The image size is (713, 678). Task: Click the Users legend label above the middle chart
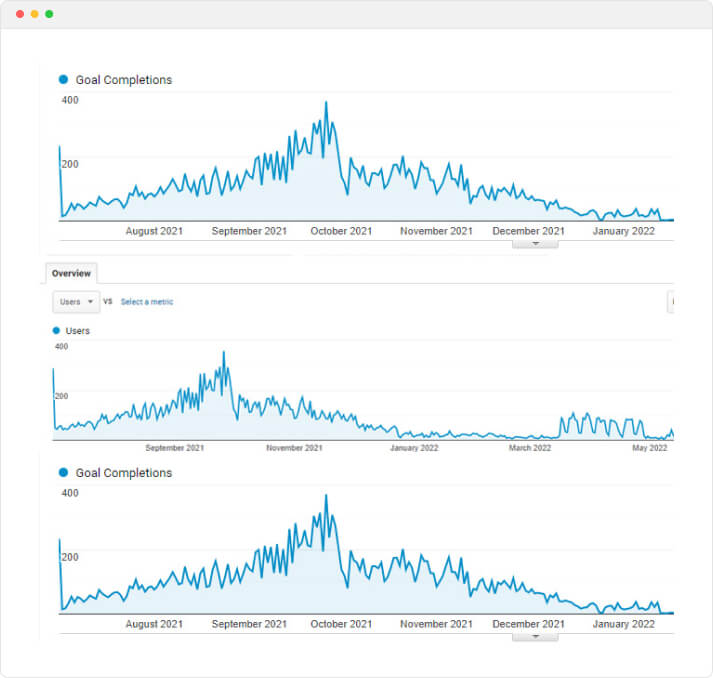[x=77, y=331]
